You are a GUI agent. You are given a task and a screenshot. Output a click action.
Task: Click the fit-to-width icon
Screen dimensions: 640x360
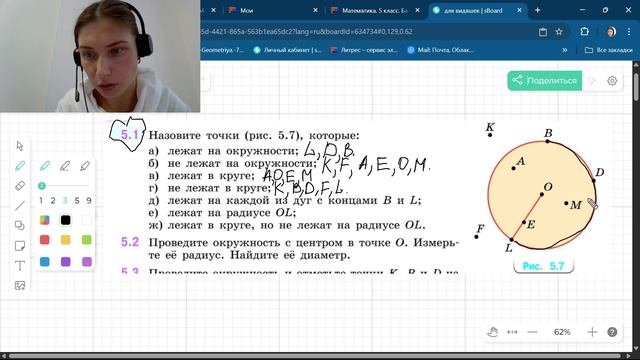(512, 332)
